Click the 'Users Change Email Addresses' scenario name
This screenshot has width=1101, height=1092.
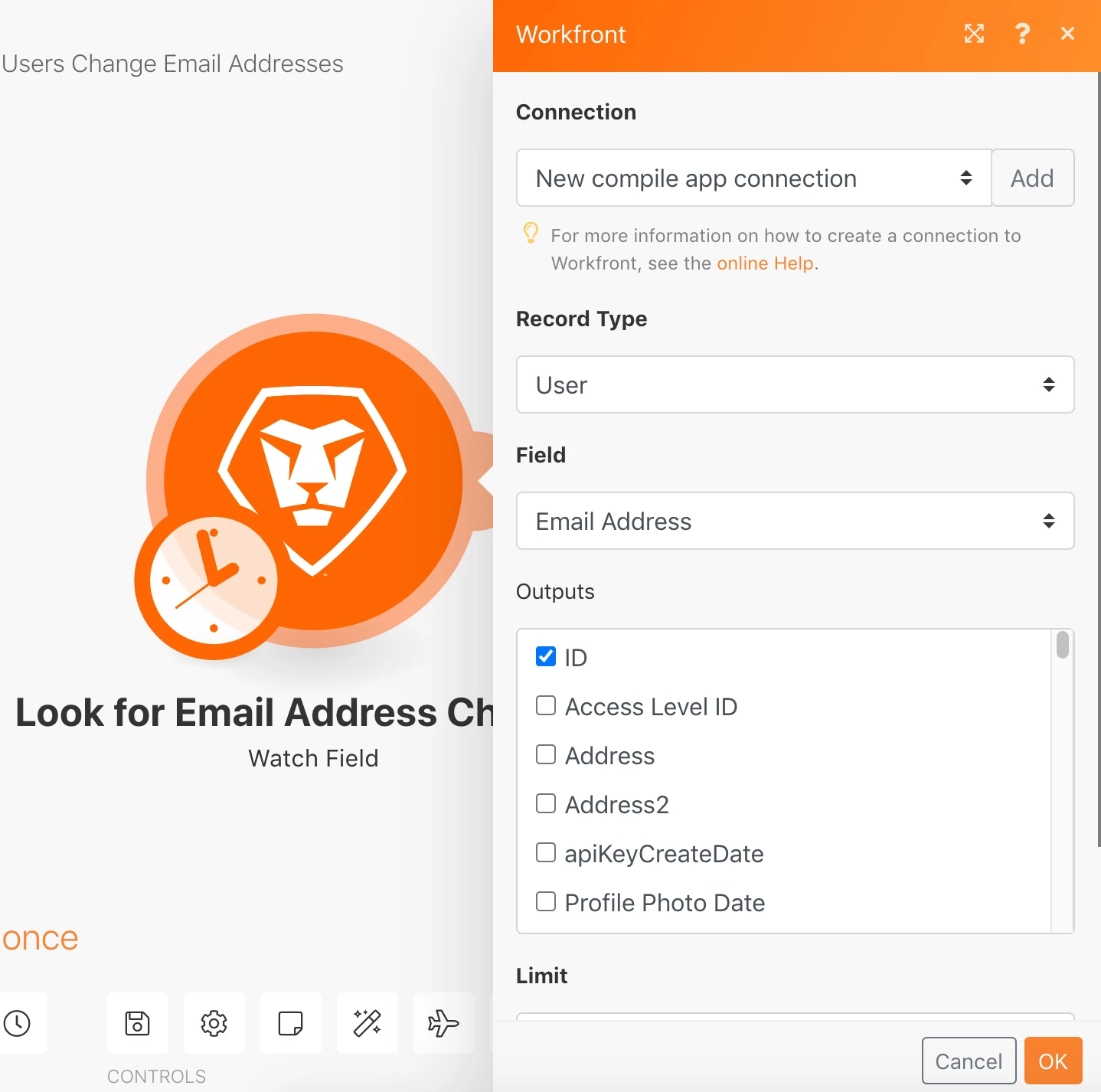click(x=172, y=64)
